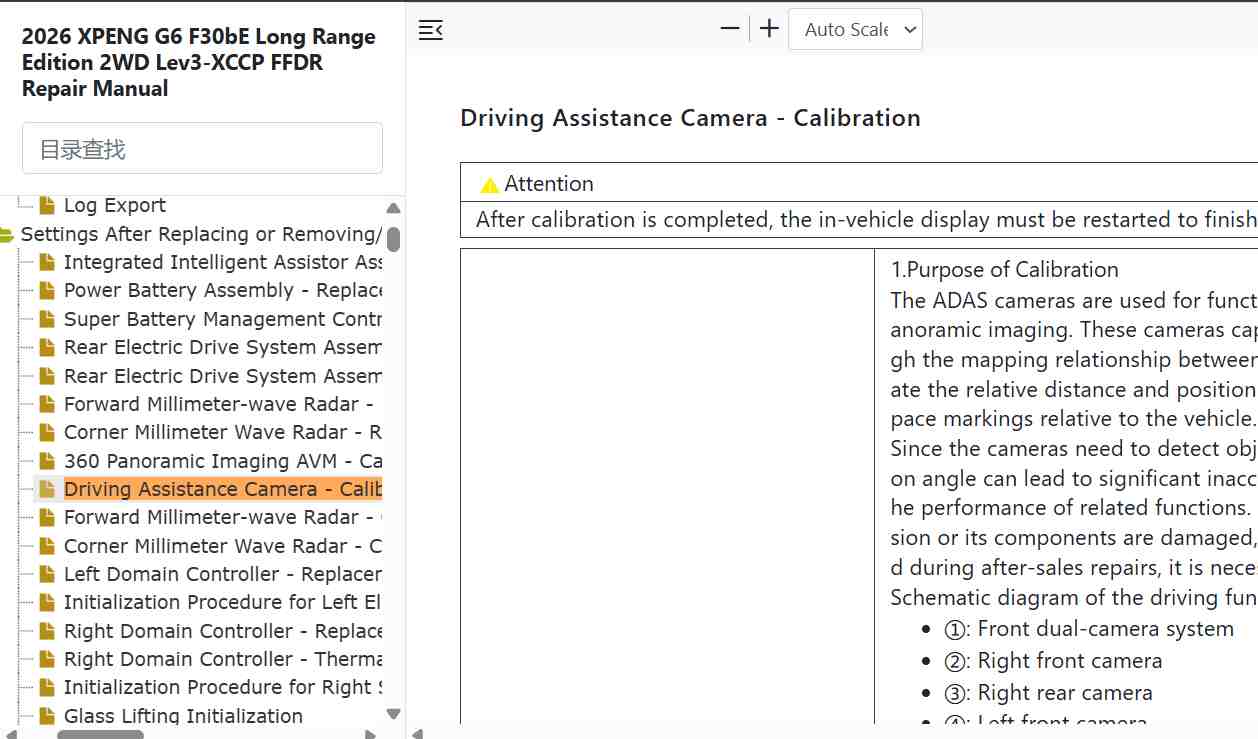Click icon beside Integrated Intelligent Assistor
This screenshot has height=739, width=1258.
pyautogui.click(x=47, y=263)
